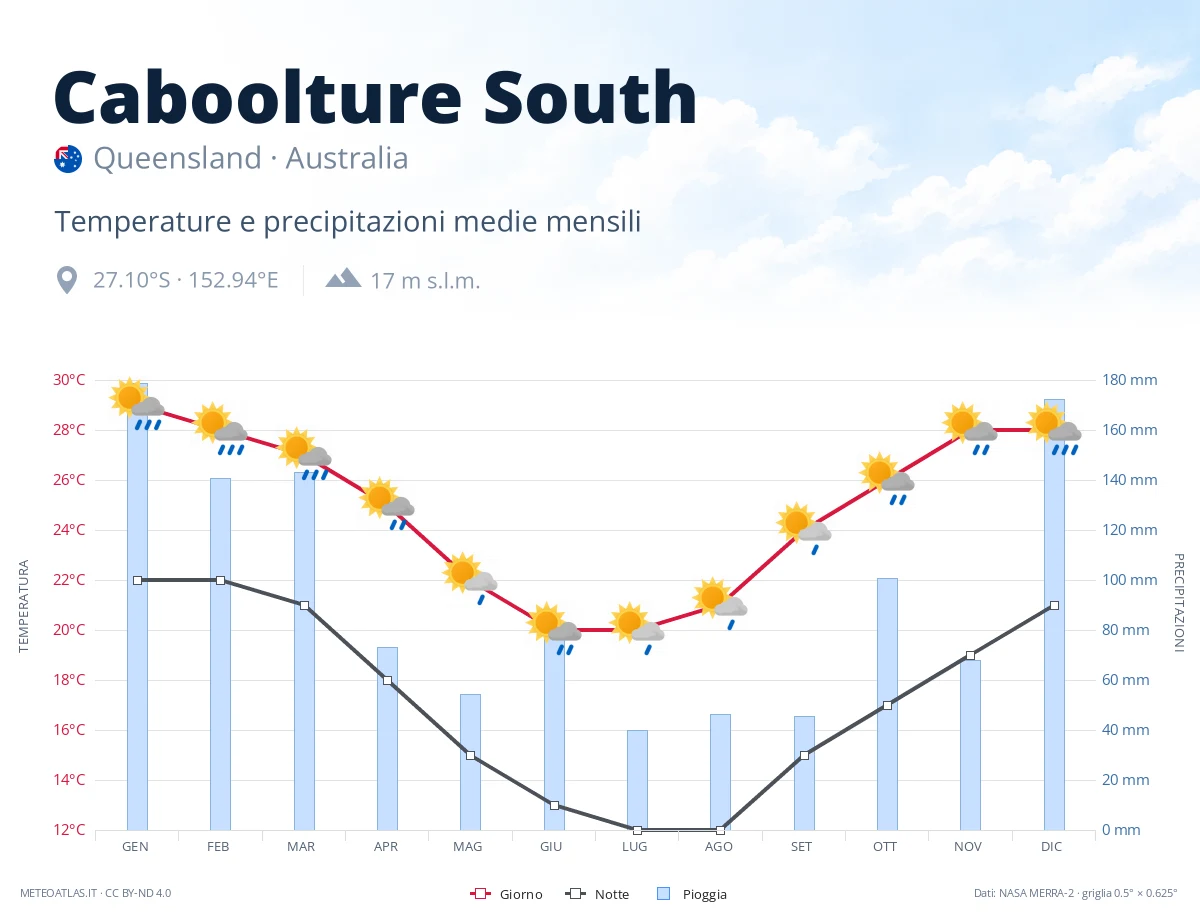
Task: Click the October rainfall bar
Action: 887,704
